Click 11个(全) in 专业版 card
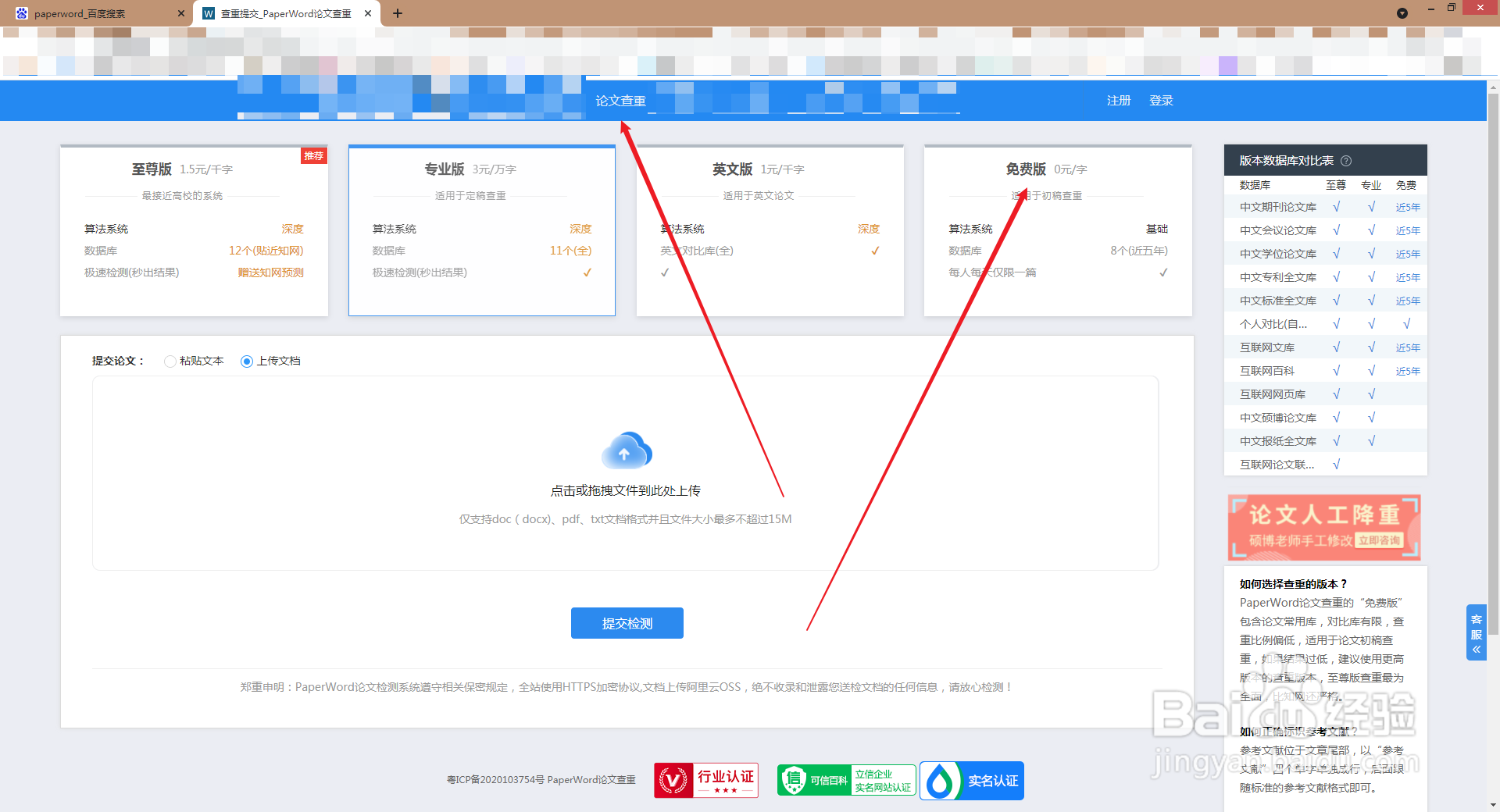This screenshot has height=812, width=1500. 570,251
